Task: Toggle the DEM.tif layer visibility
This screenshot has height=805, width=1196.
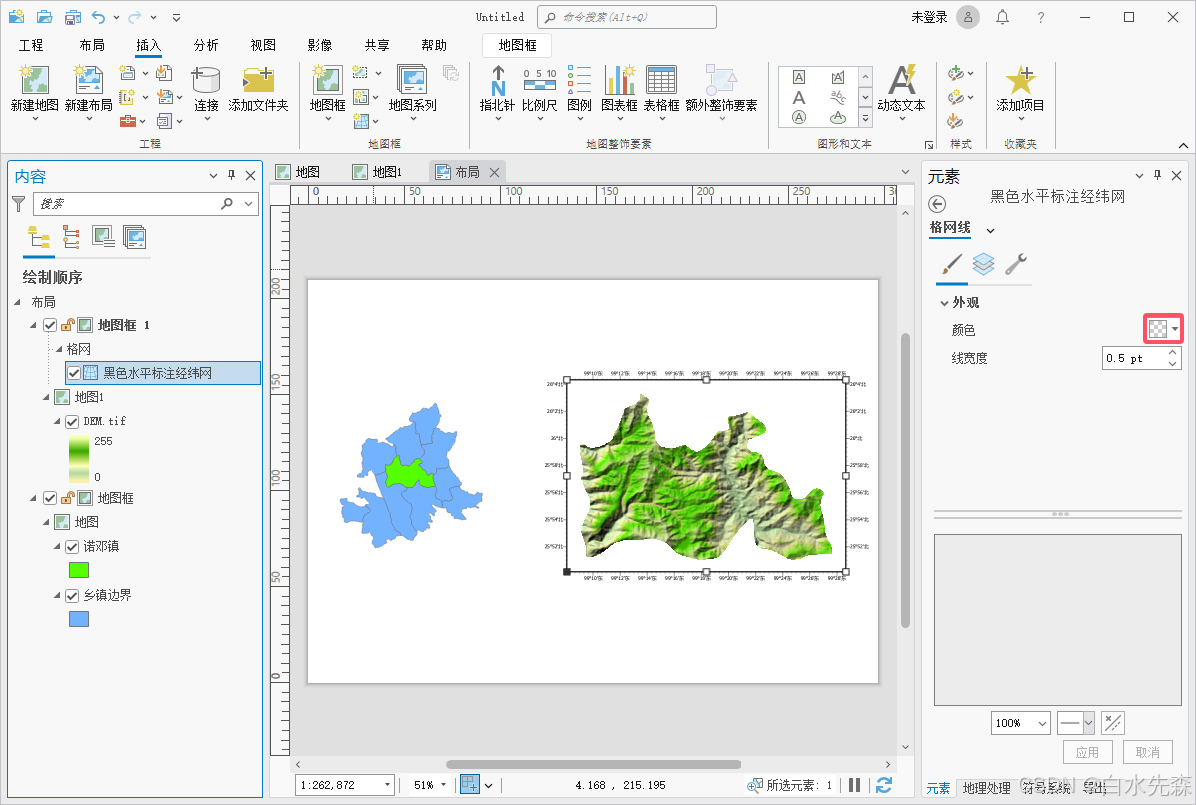Action: (72, 421)
